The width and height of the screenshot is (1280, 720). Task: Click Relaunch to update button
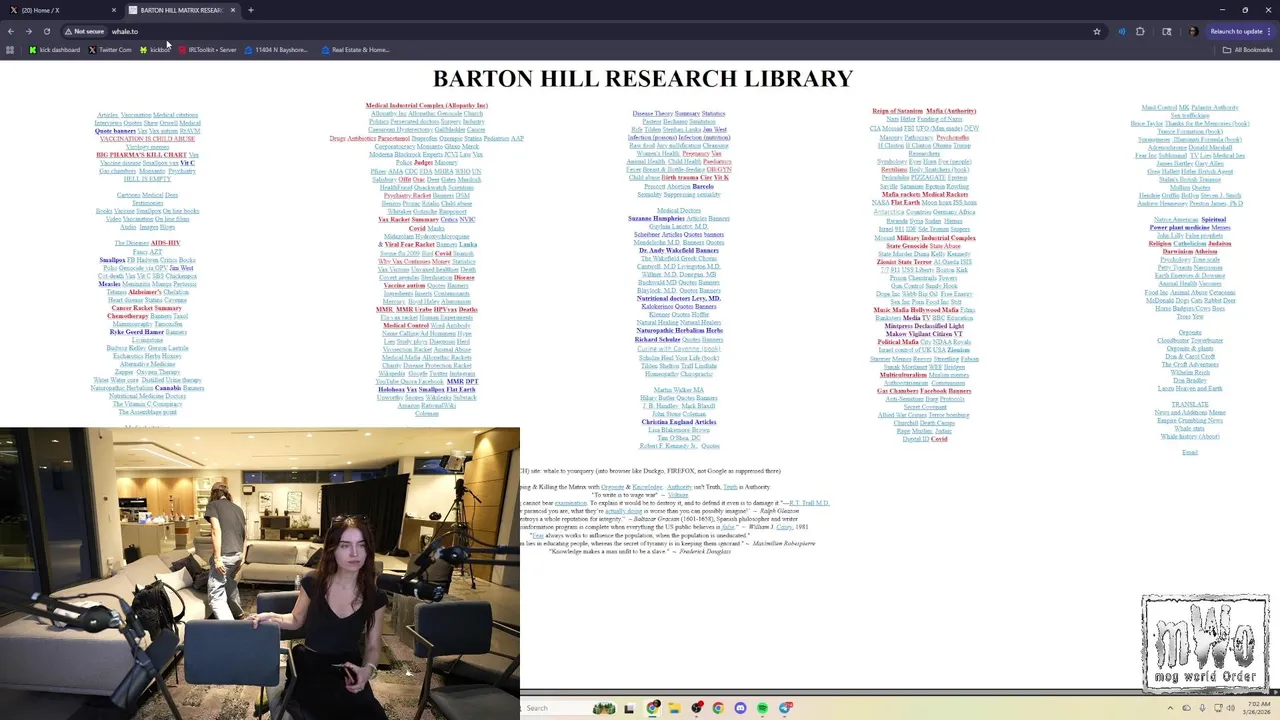1239,31
